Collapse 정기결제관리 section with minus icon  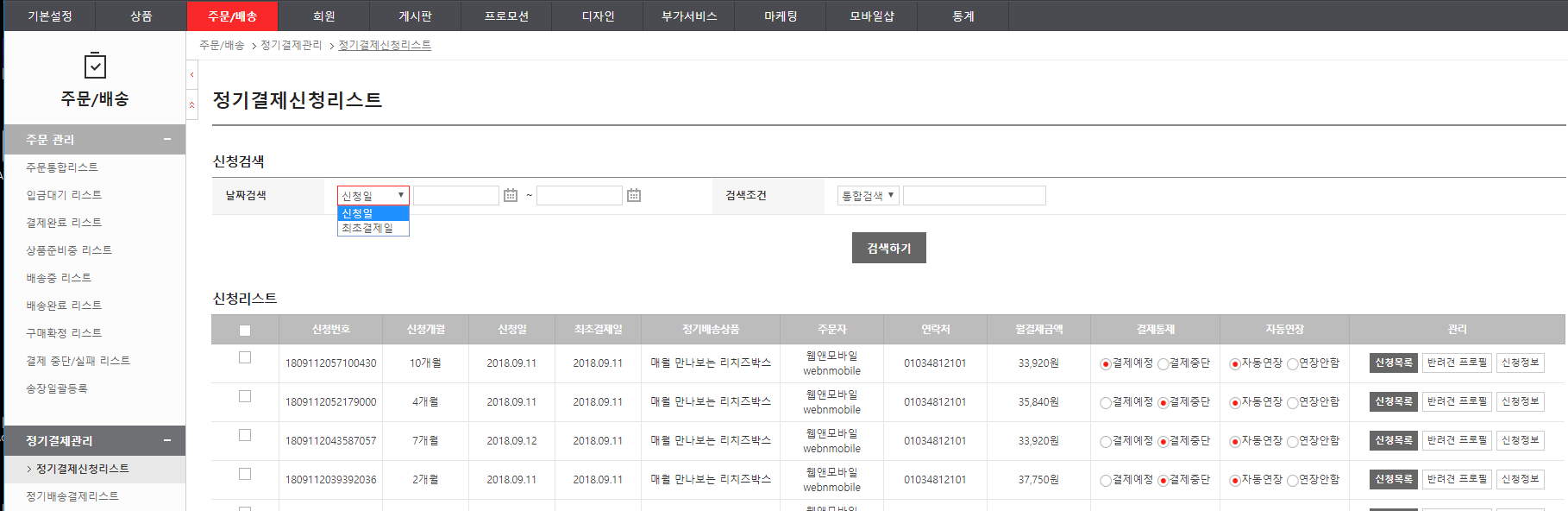167,440
